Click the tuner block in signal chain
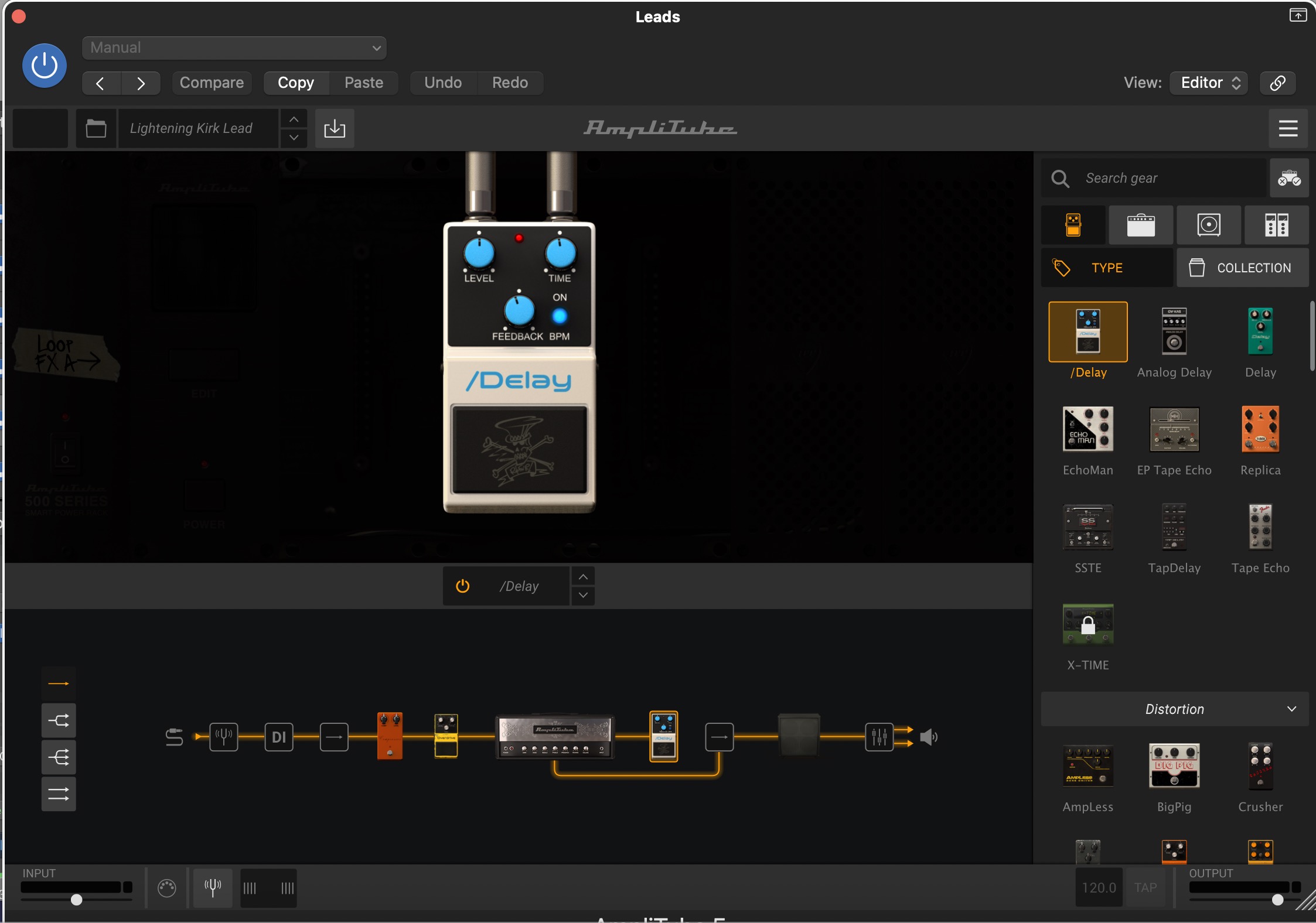The width and height of the screenshot is (1316, 923). point(224,737)
